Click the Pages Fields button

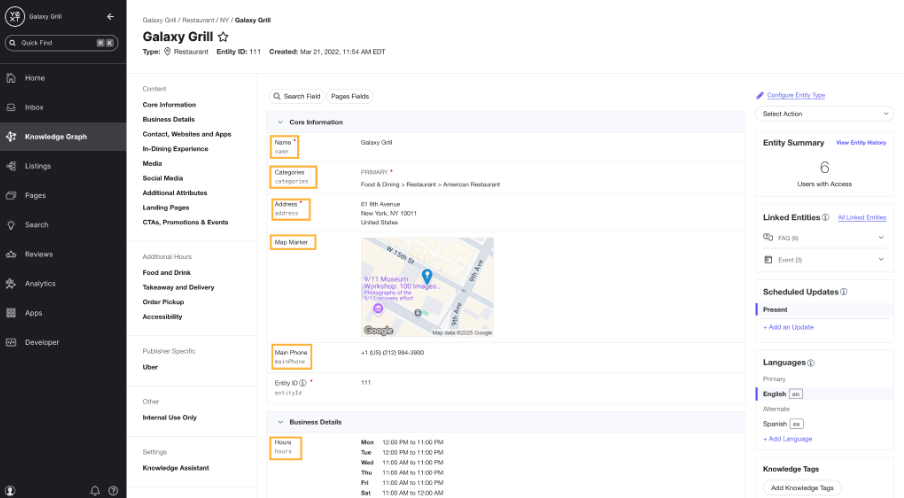pos(350,96)
